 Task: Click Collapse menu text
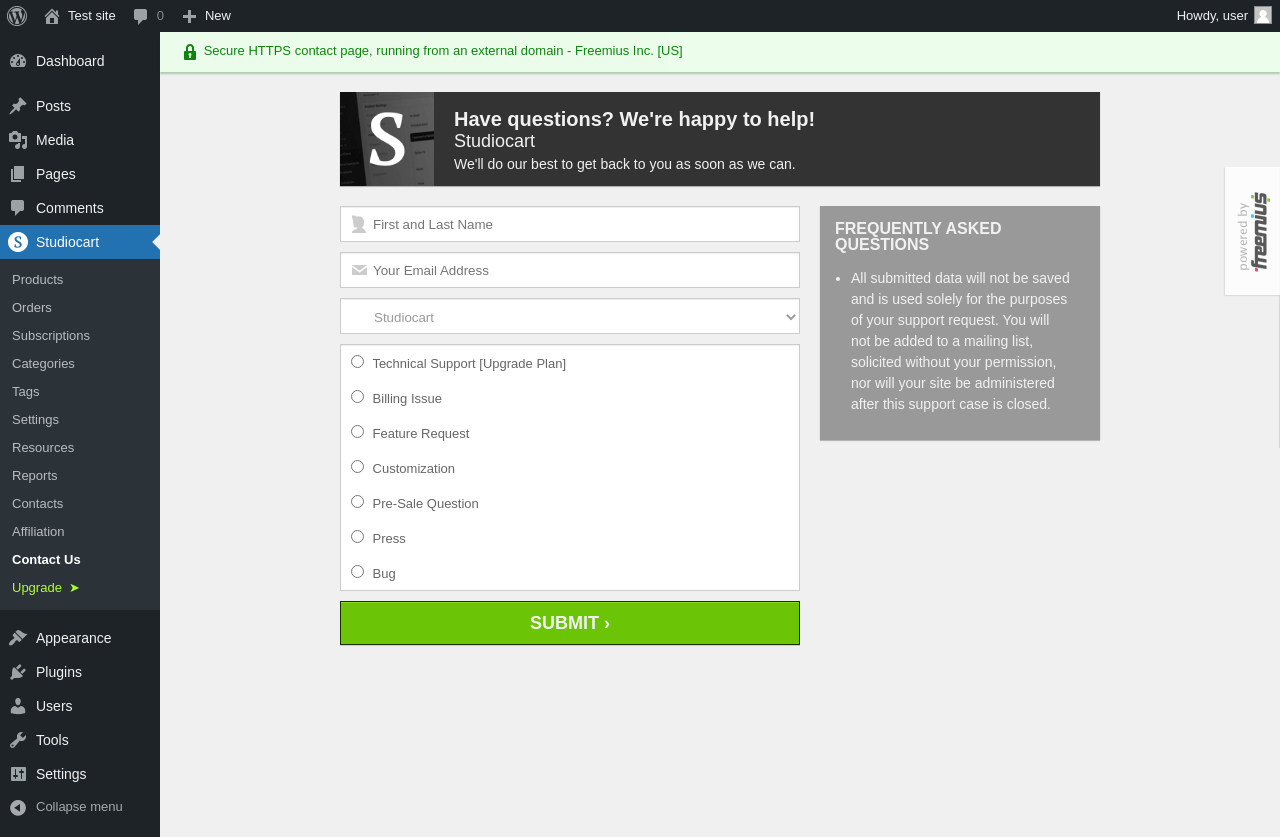click(79, 807)
